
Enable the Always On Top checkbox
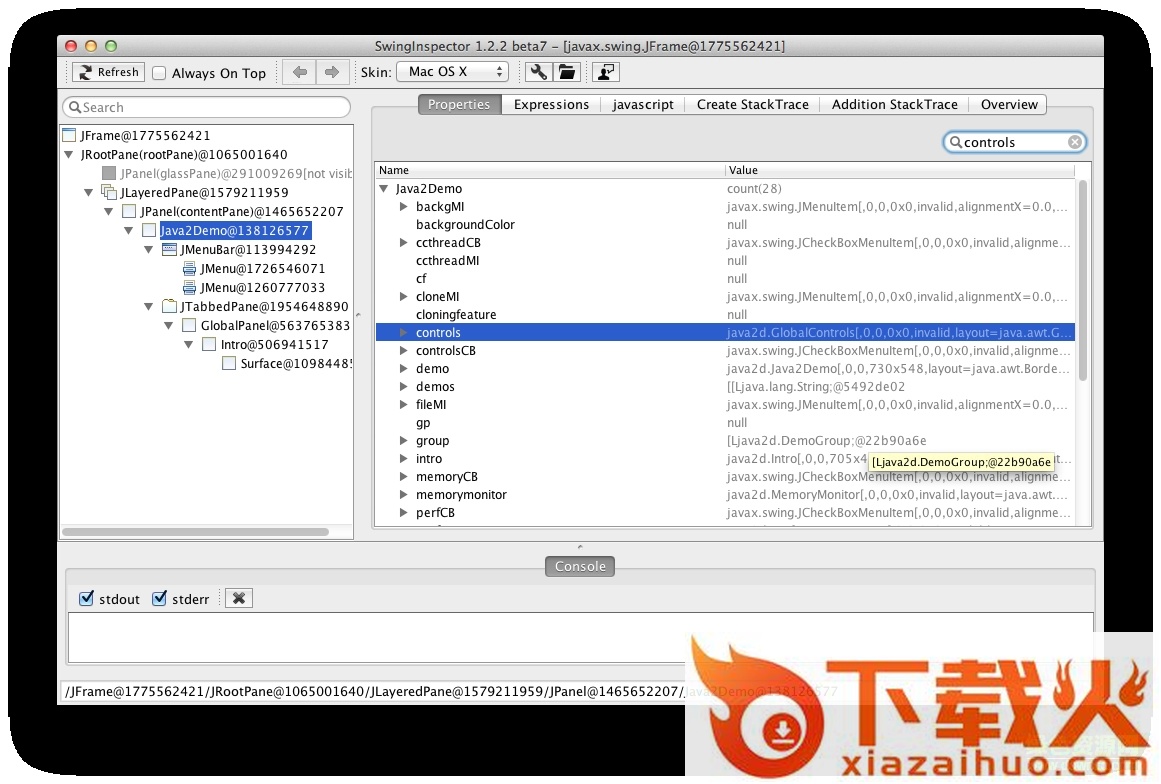159,73
